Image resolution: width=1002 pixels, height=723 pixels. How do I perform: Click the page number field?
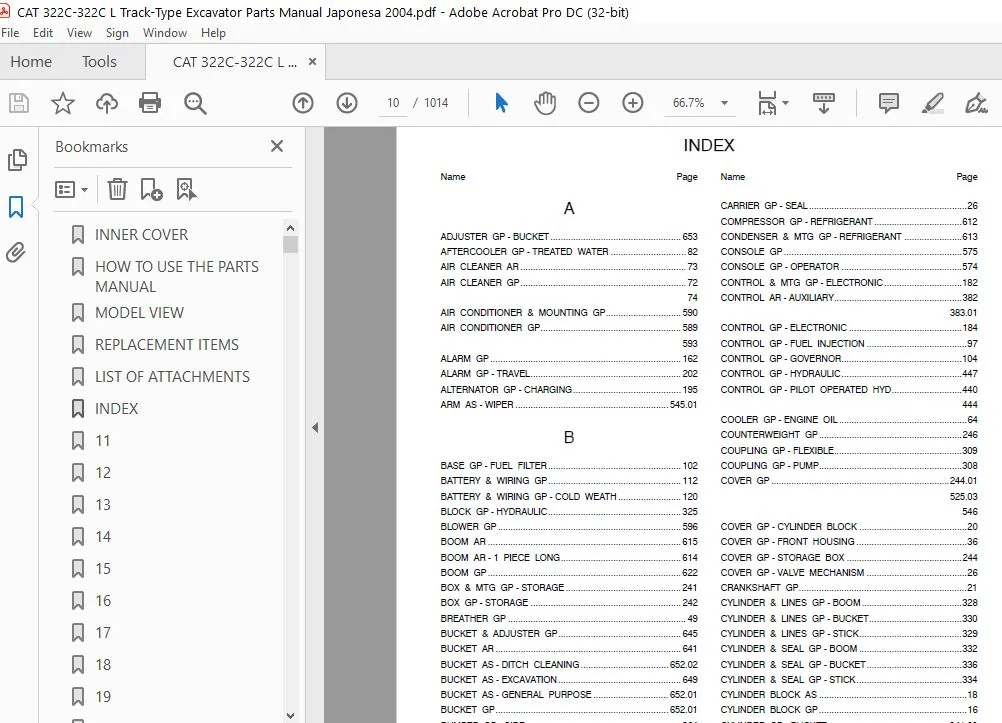(x=393, y=103)
